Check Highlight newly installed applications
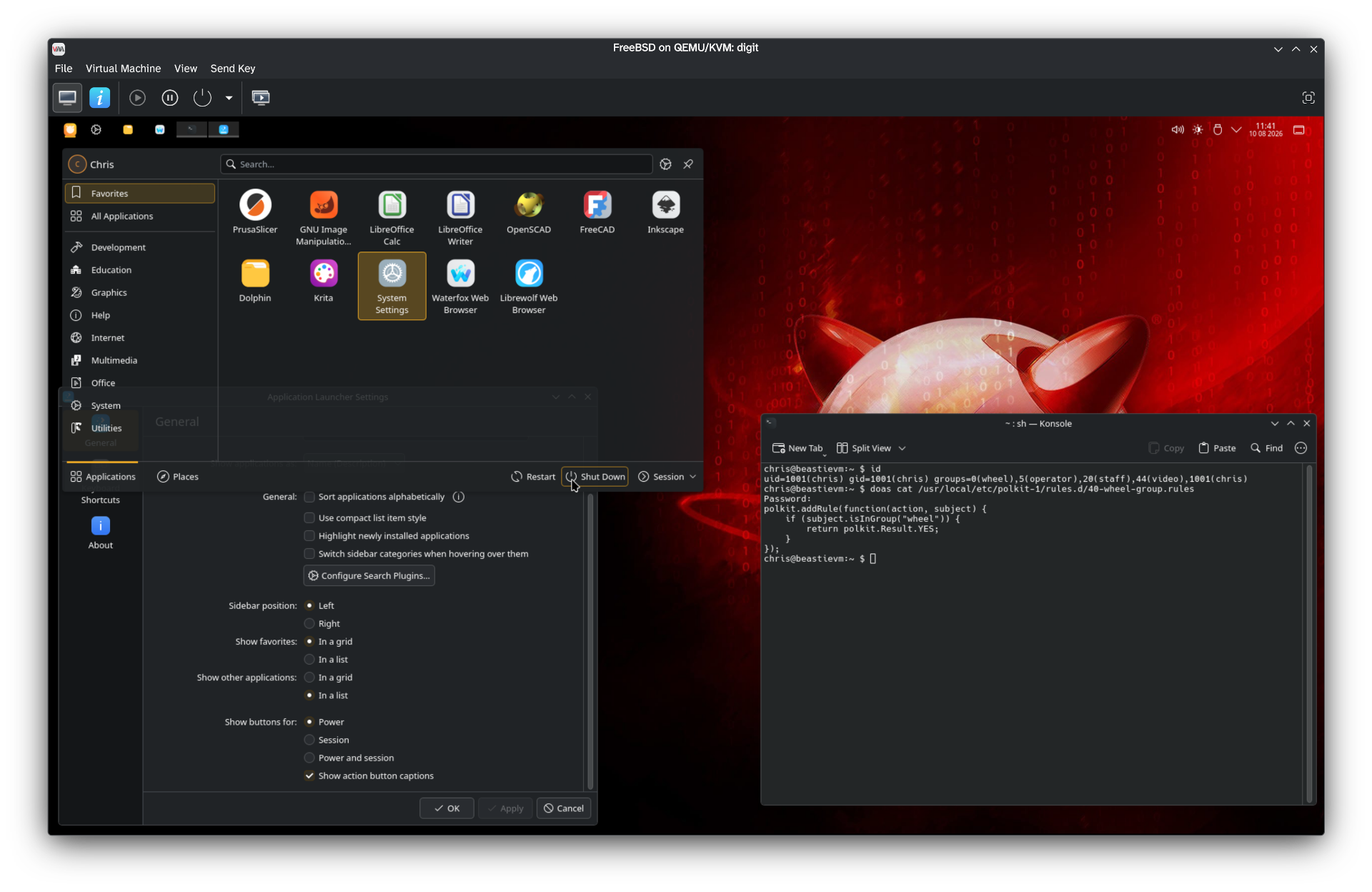Image resolution: width=1372 pixels, height=892 pixels. tap(309, 535)
